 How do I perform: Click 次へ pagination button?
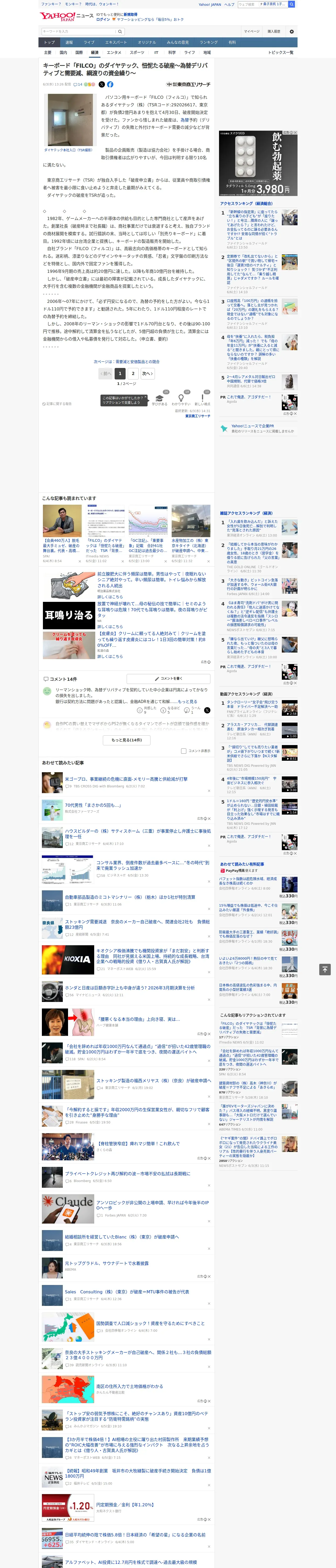pyautogui.click(x=148, y=374)
